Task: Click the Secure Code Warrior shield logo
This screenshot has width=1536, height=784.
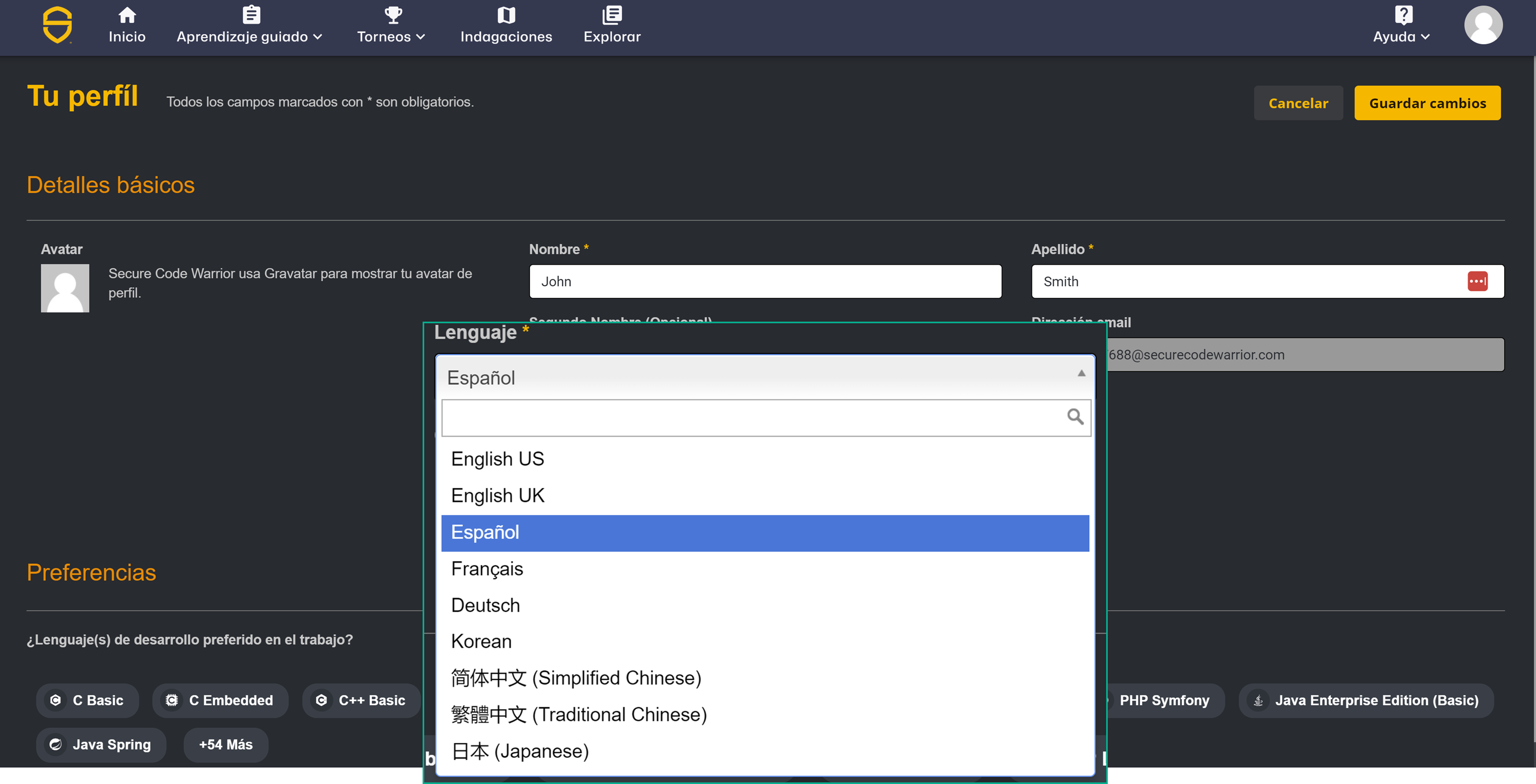Action: click(x=57, y=25)
